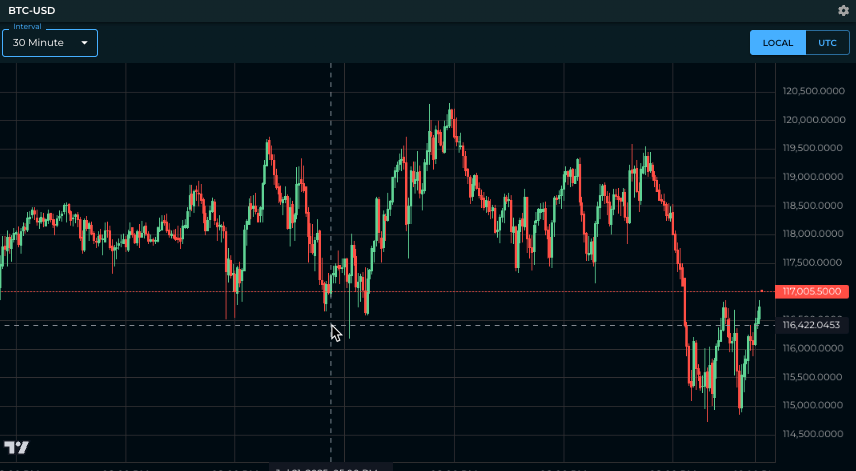Viewport: 856px width, 471px height.
Task: Click the 119,500.0000 price axis label
Action: tap(813, 148)
